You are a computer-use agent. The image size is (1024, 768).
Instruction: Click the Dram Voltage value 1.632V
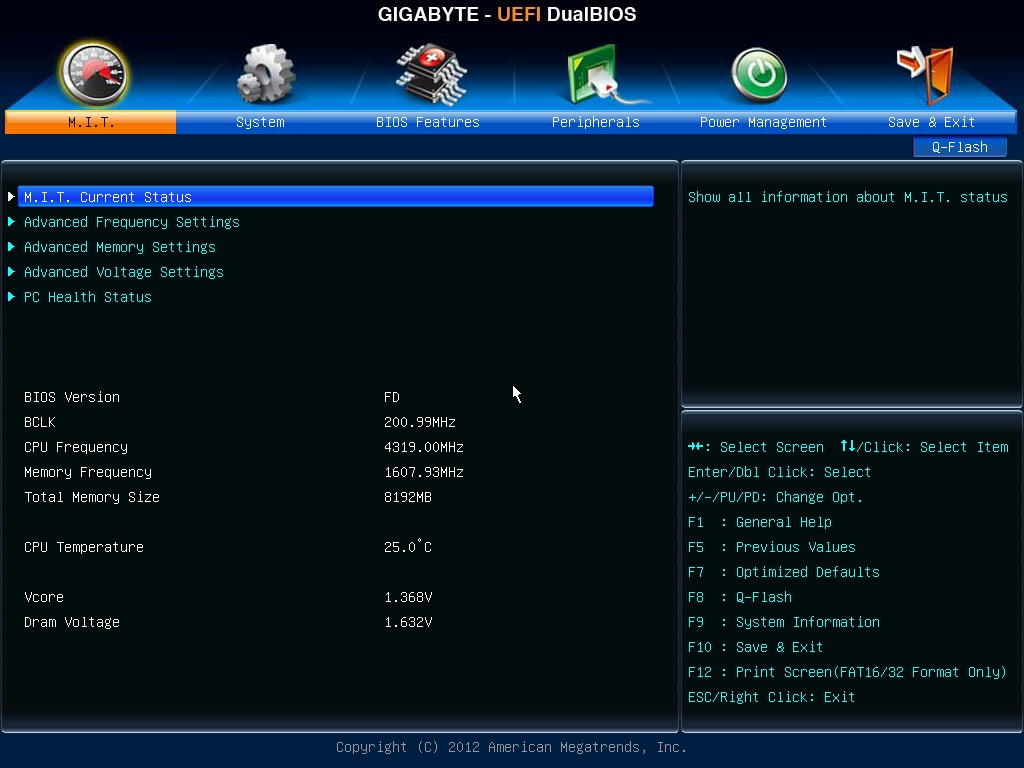408,622
